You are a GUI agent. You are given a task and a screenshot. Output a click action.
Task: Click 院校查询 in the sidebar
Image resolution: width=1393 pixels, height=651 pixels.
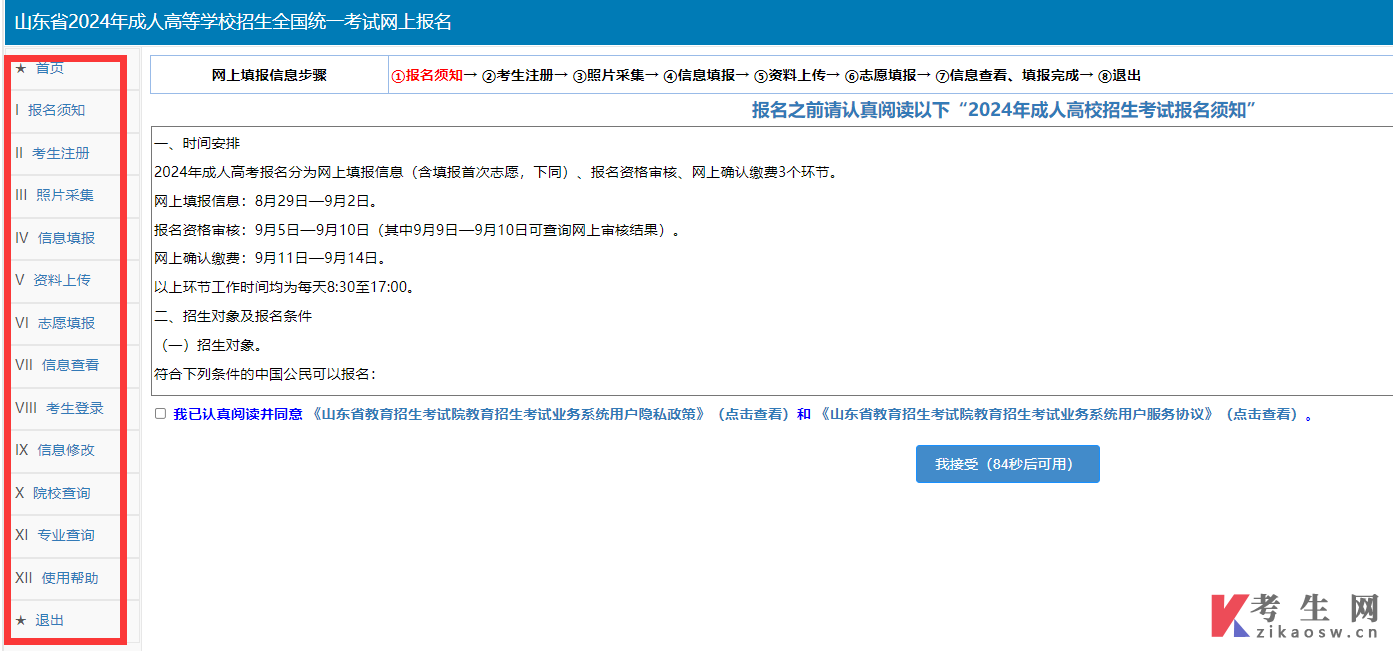61,493
